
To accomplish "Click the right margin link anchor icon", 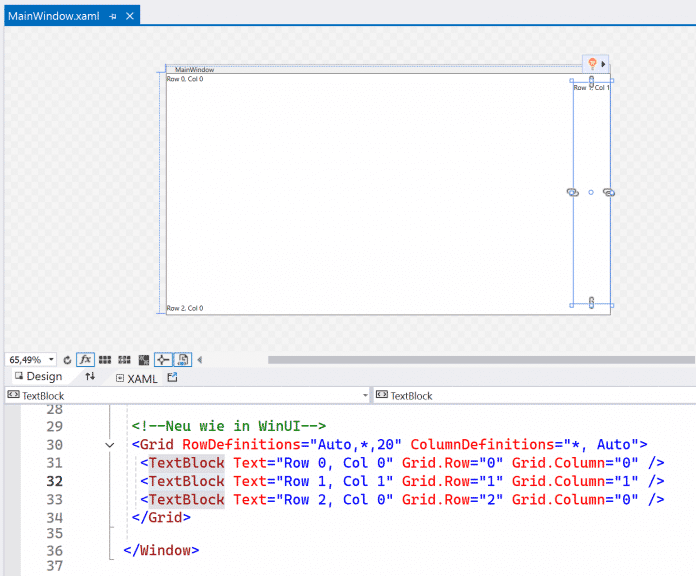I will 609,192.
